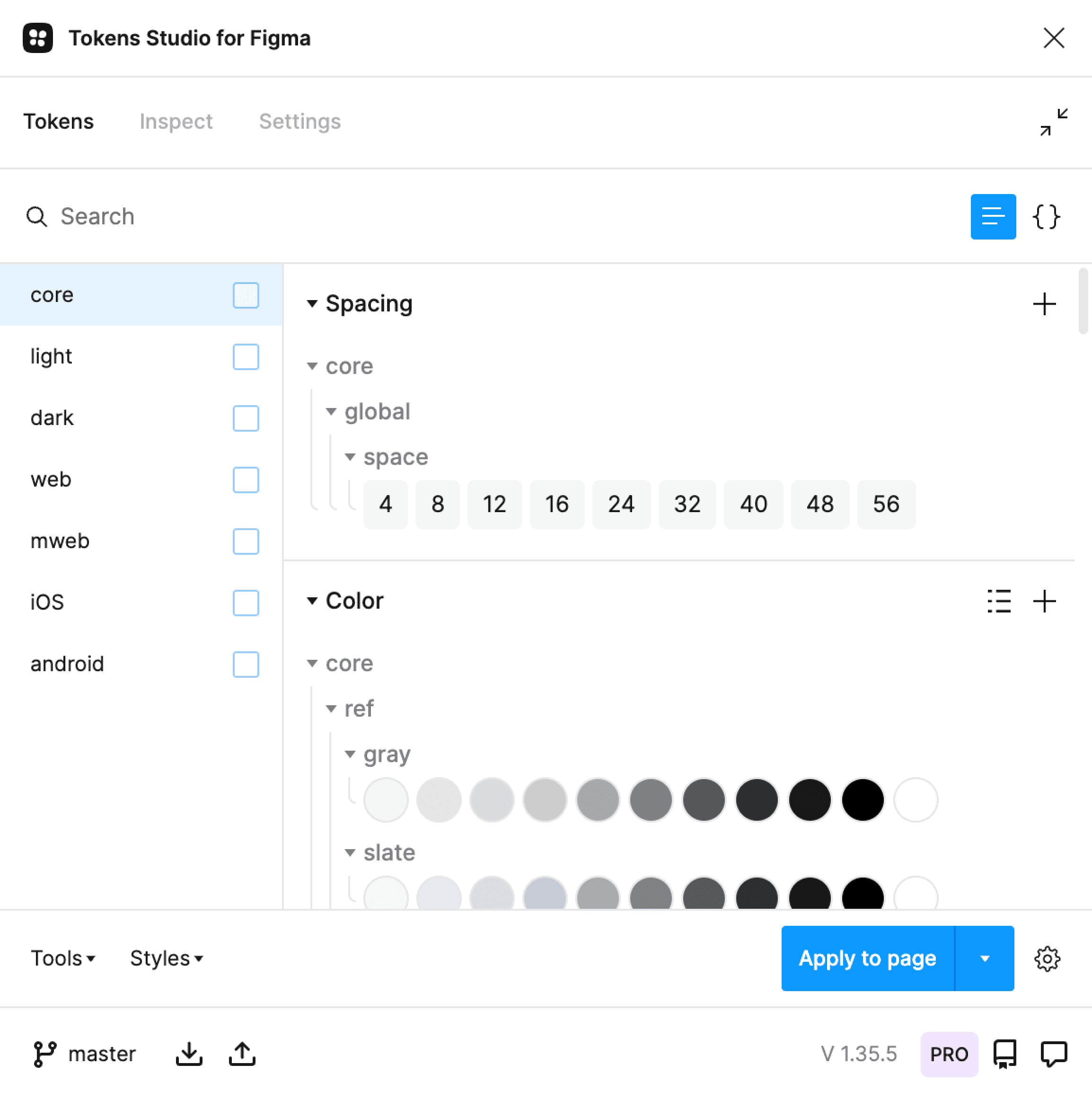Viewport: 1092px width, 1100px height.
Task: Switch to the Inspect tab
Action: [x=176, y=122]
